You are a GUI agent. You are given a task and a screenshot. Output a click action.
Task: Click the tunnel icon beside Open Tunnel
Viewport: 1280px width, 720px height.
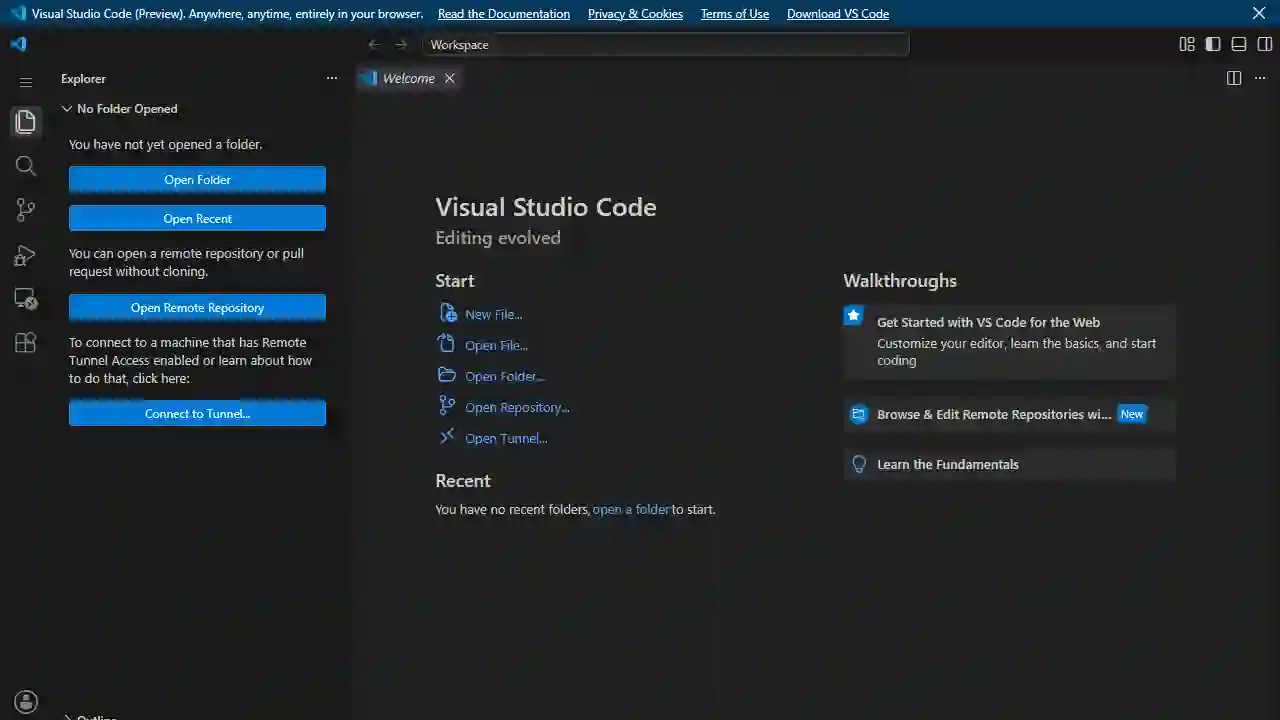click(447, 437)
